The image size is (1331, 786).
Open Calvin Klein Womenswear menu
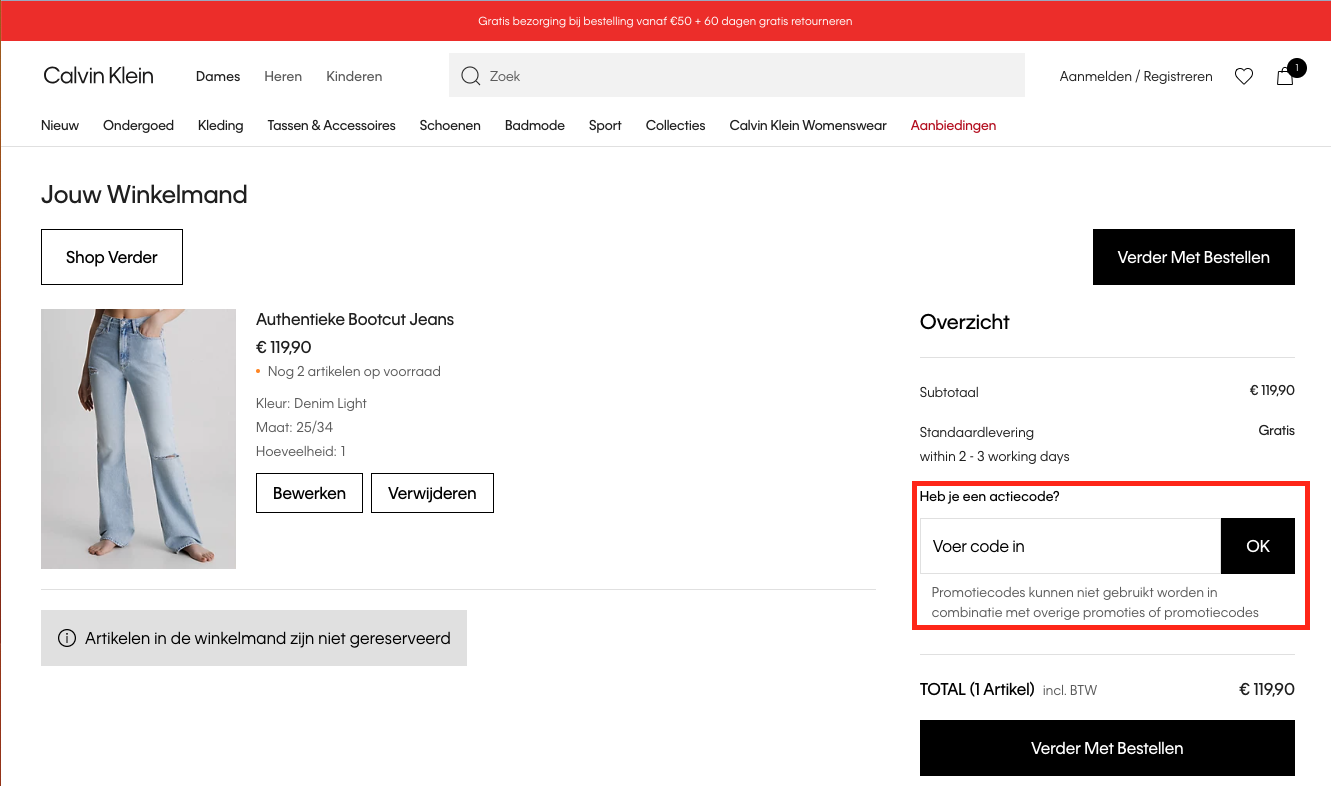[x=808, y=125]
